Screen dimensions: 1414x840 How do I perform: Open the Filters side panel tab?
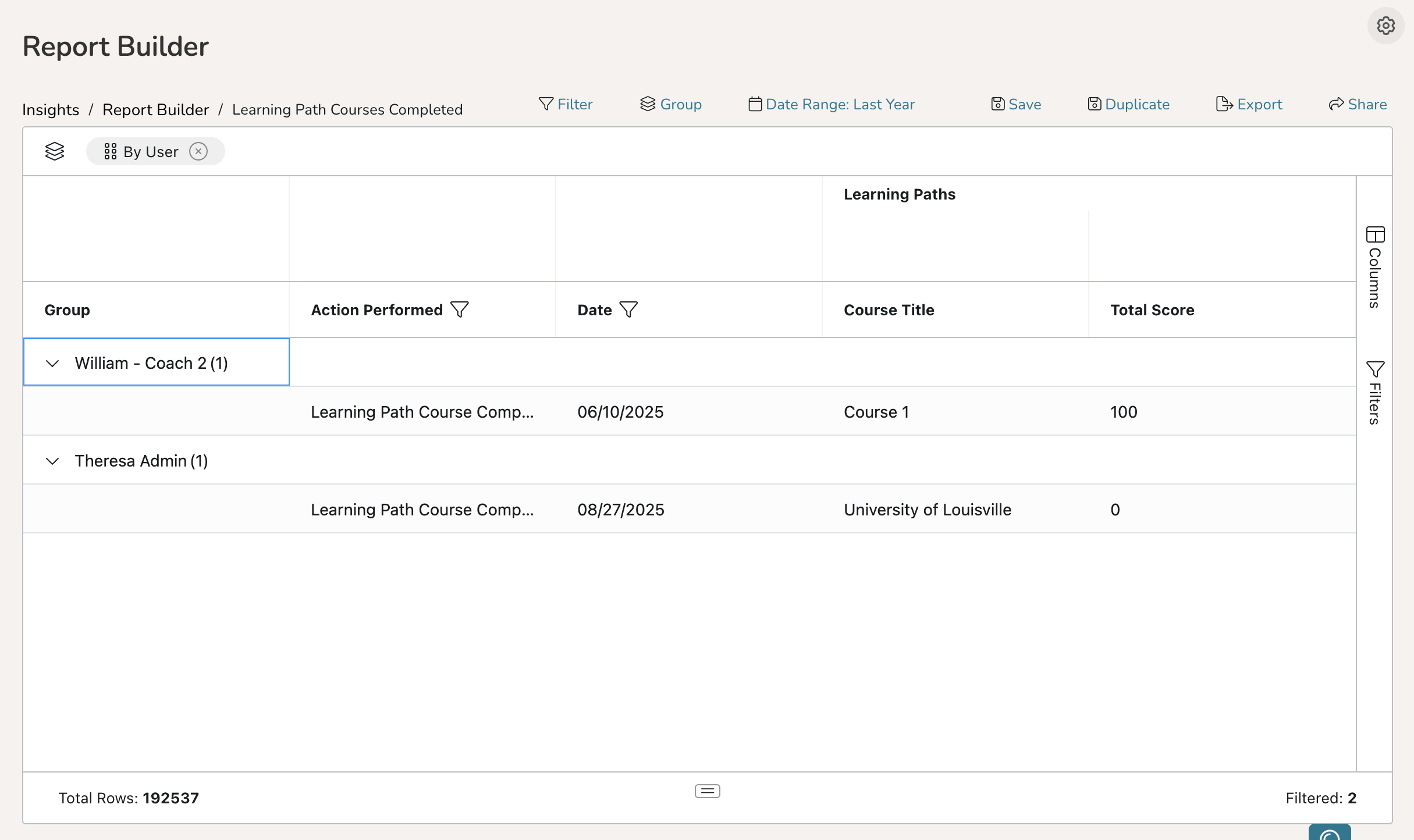tap(1374, 393)
